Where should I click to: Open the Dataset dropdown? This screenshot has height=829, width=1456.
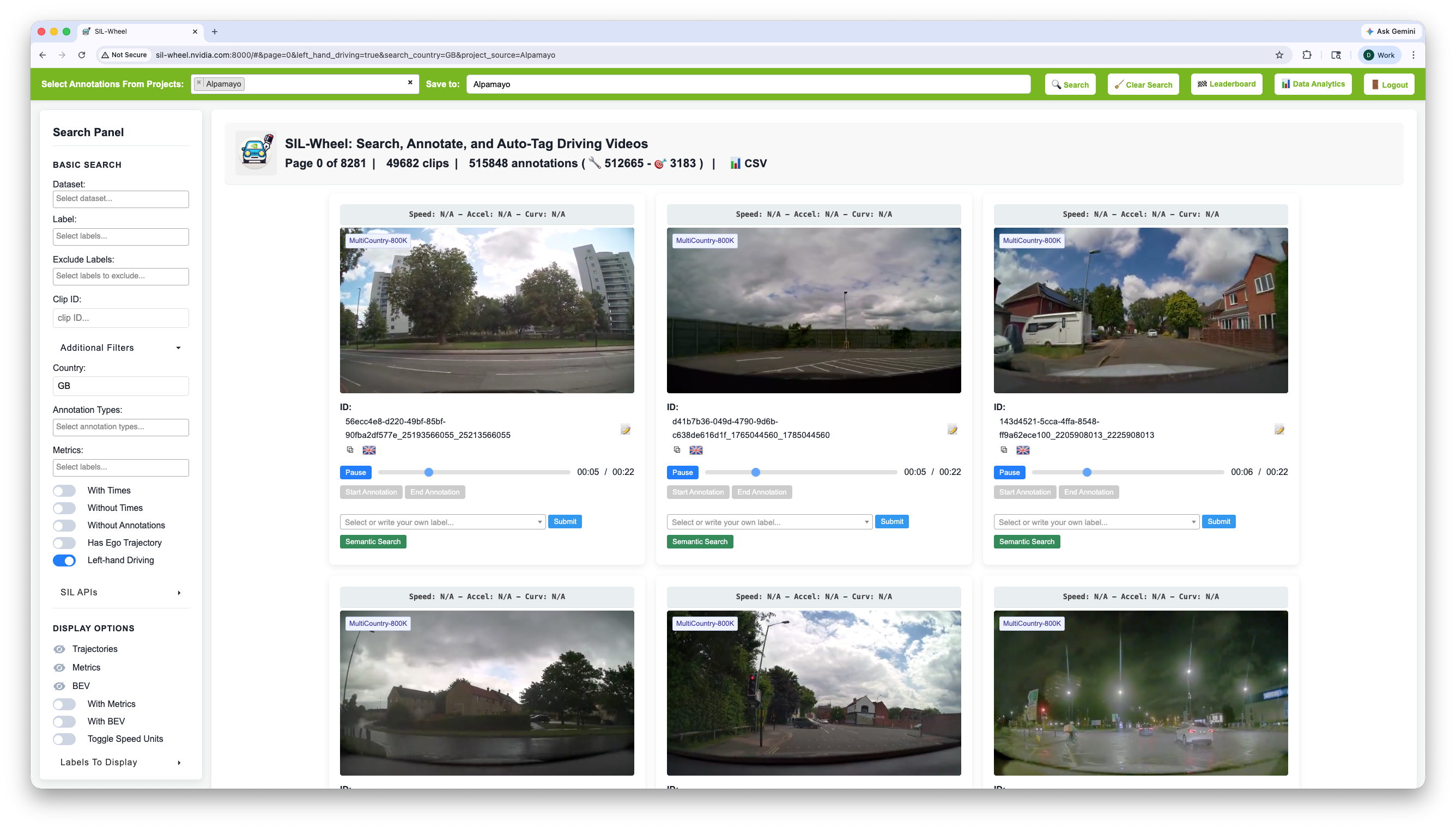click(121, 199)
